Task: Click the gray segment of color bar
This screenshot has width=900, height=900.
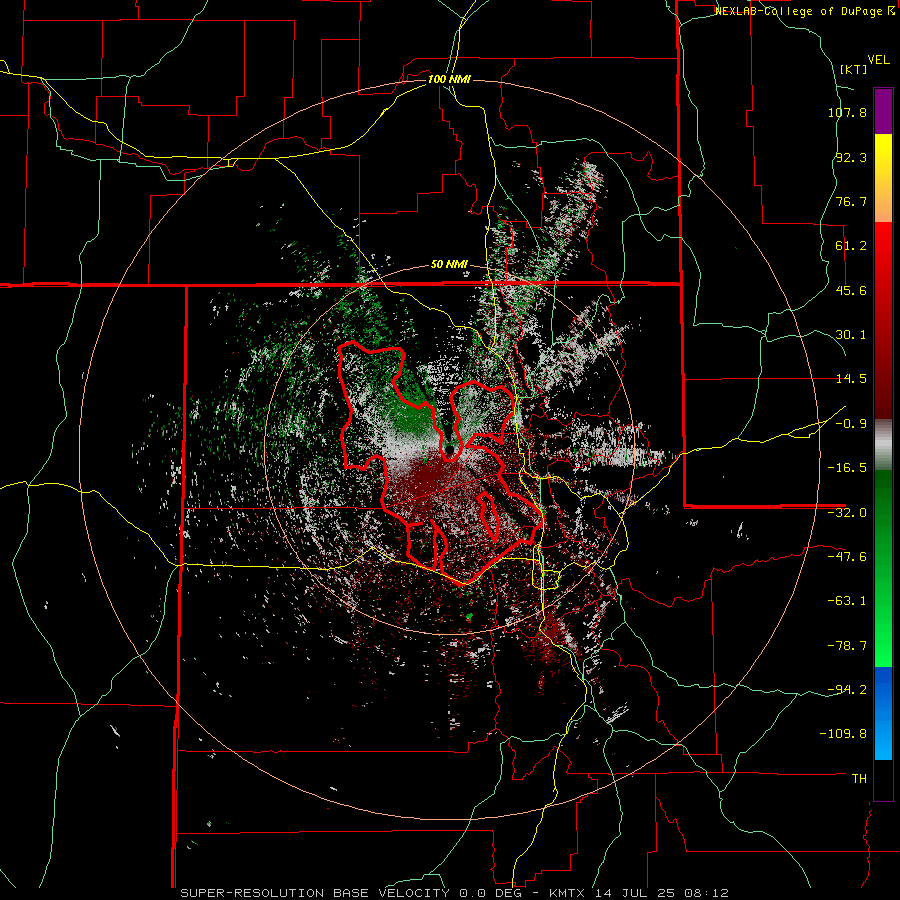Action: tap(883, 444)
